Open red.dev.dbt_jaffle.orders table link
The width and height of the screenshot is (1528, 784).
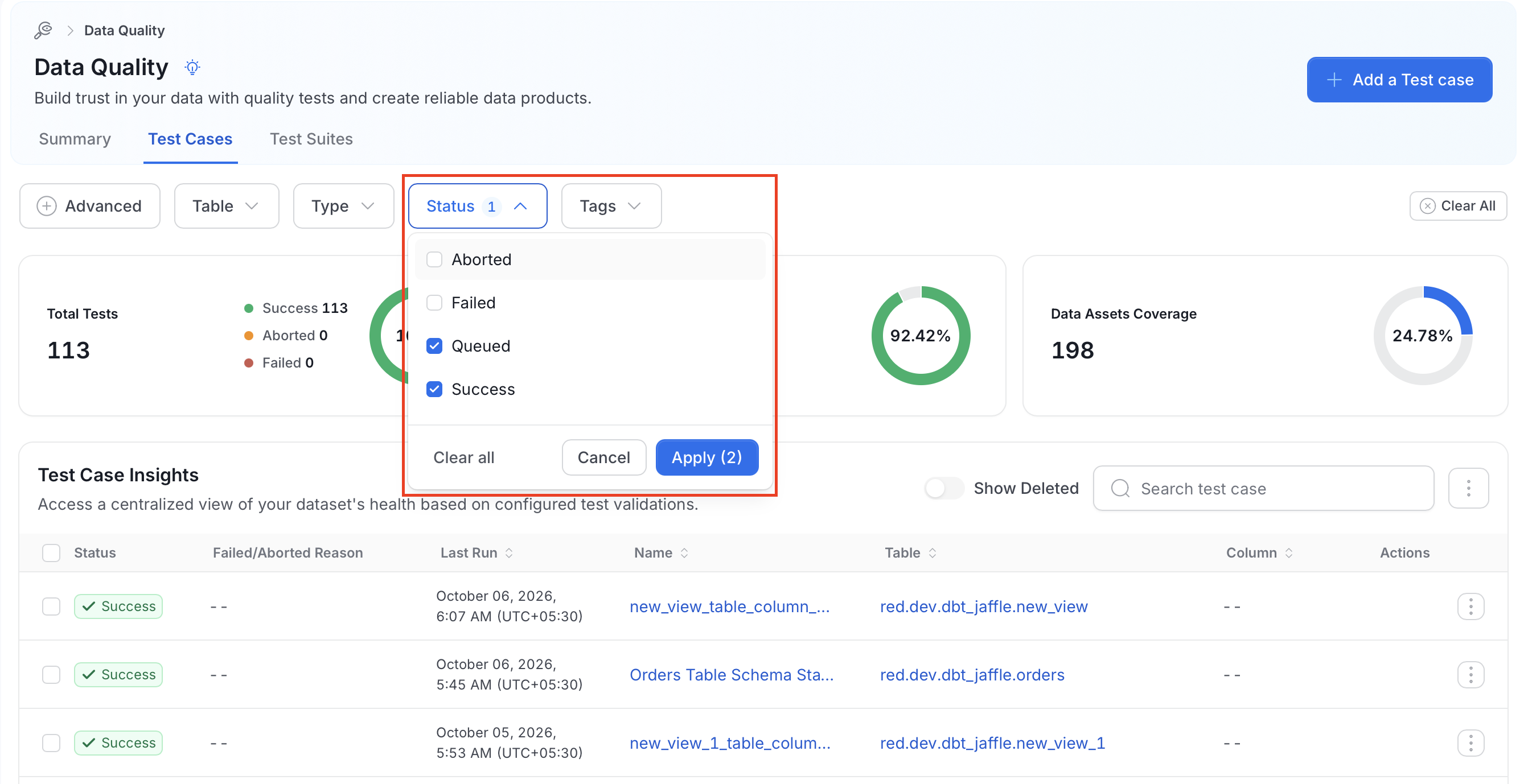coord(972,674)
